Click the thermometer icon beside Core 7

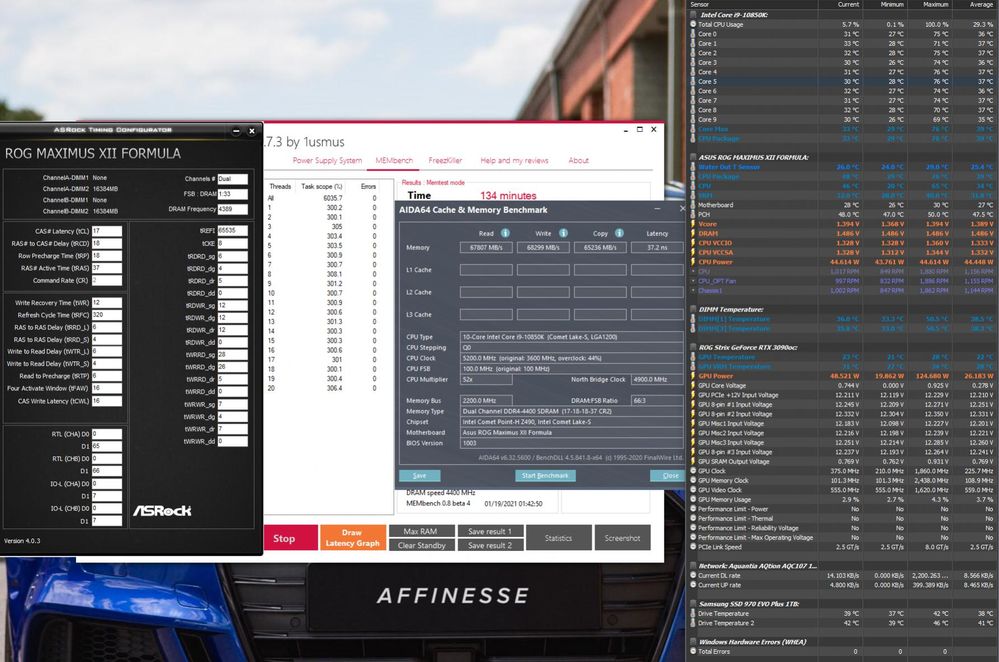(x=693, y=100)
